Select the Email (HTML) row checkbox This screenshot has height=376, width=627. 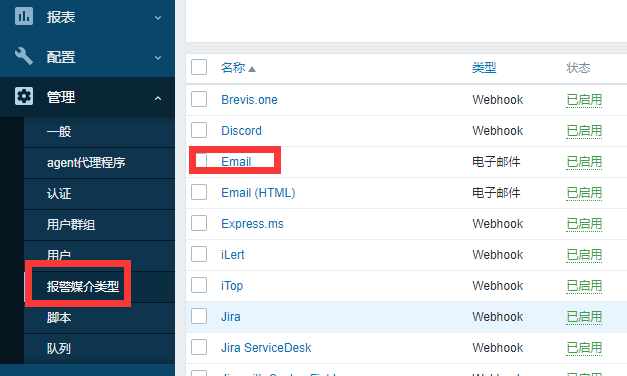click(199, 192)
